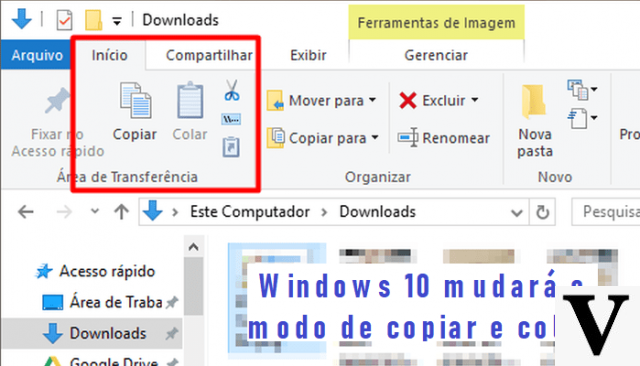This screenshot has width=640, height=366.
Task: Click the copy path icon
Action: tap(231, 119)
